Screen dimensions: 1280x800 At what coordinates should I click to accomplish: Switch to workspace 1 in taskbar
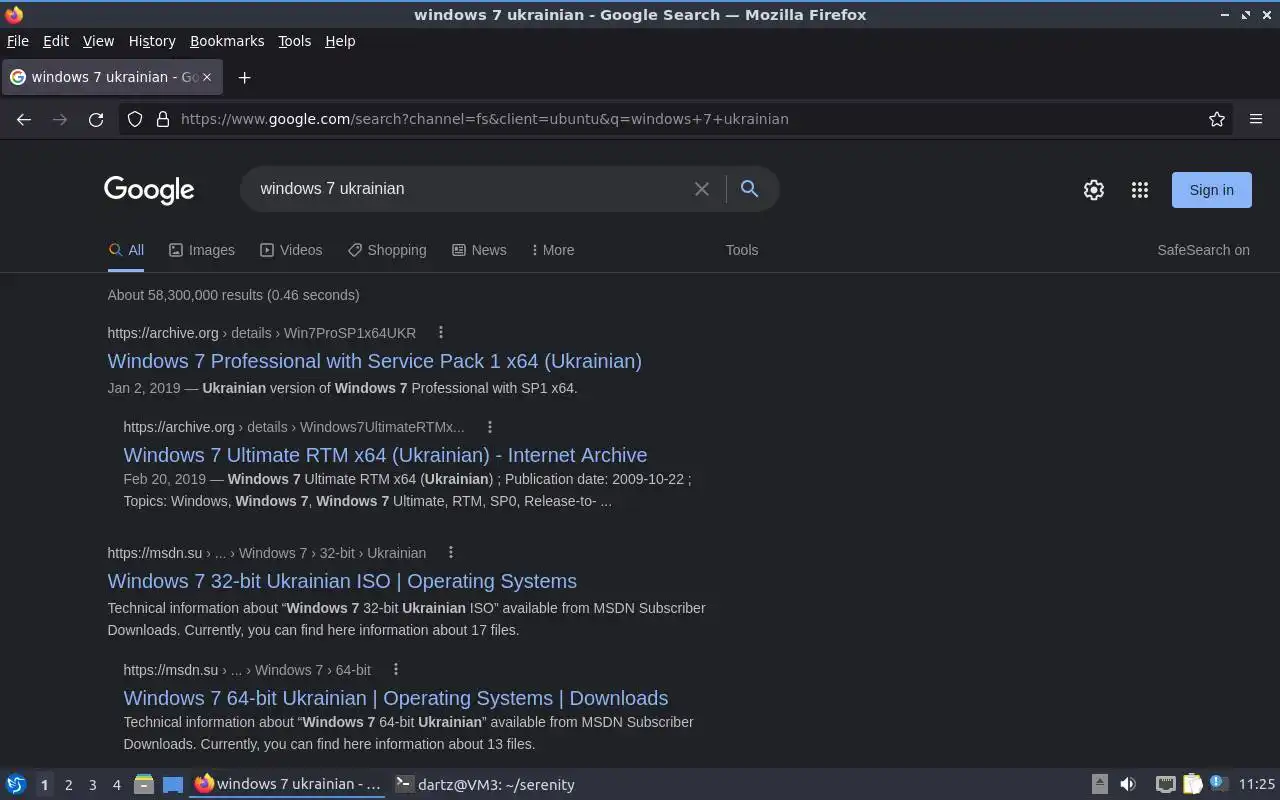coord(44,785)
